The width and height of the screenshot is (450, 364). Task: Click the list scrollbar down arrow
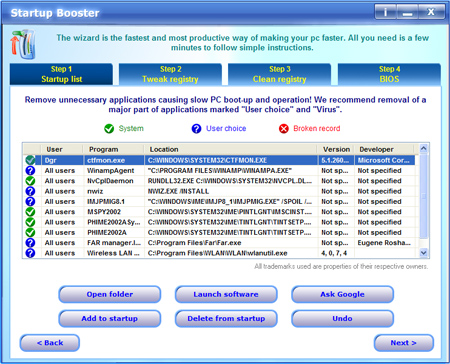point(423,253)
